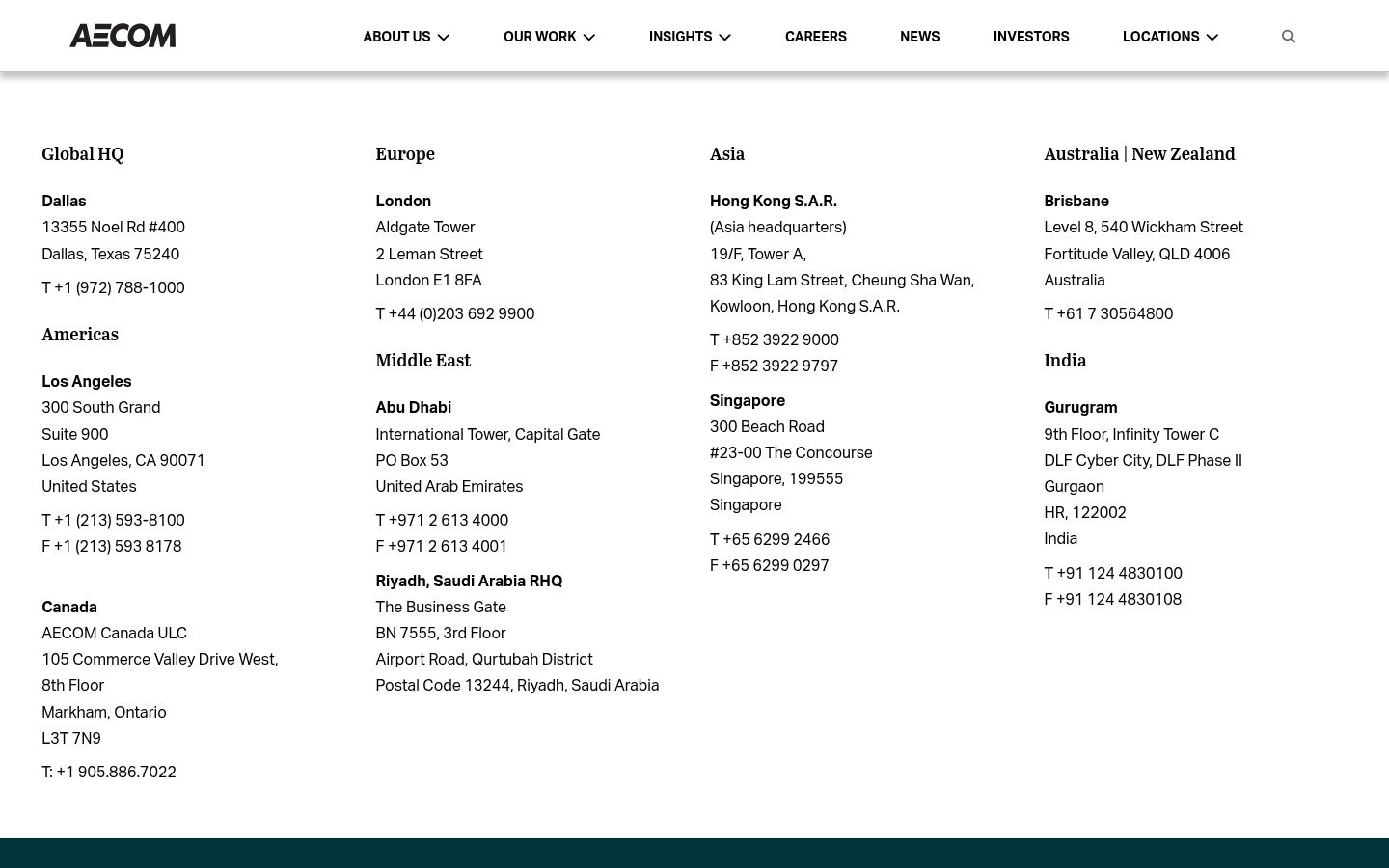
Task: Click the AECOM Canada ULC line
Action: [x=115, y=633]
